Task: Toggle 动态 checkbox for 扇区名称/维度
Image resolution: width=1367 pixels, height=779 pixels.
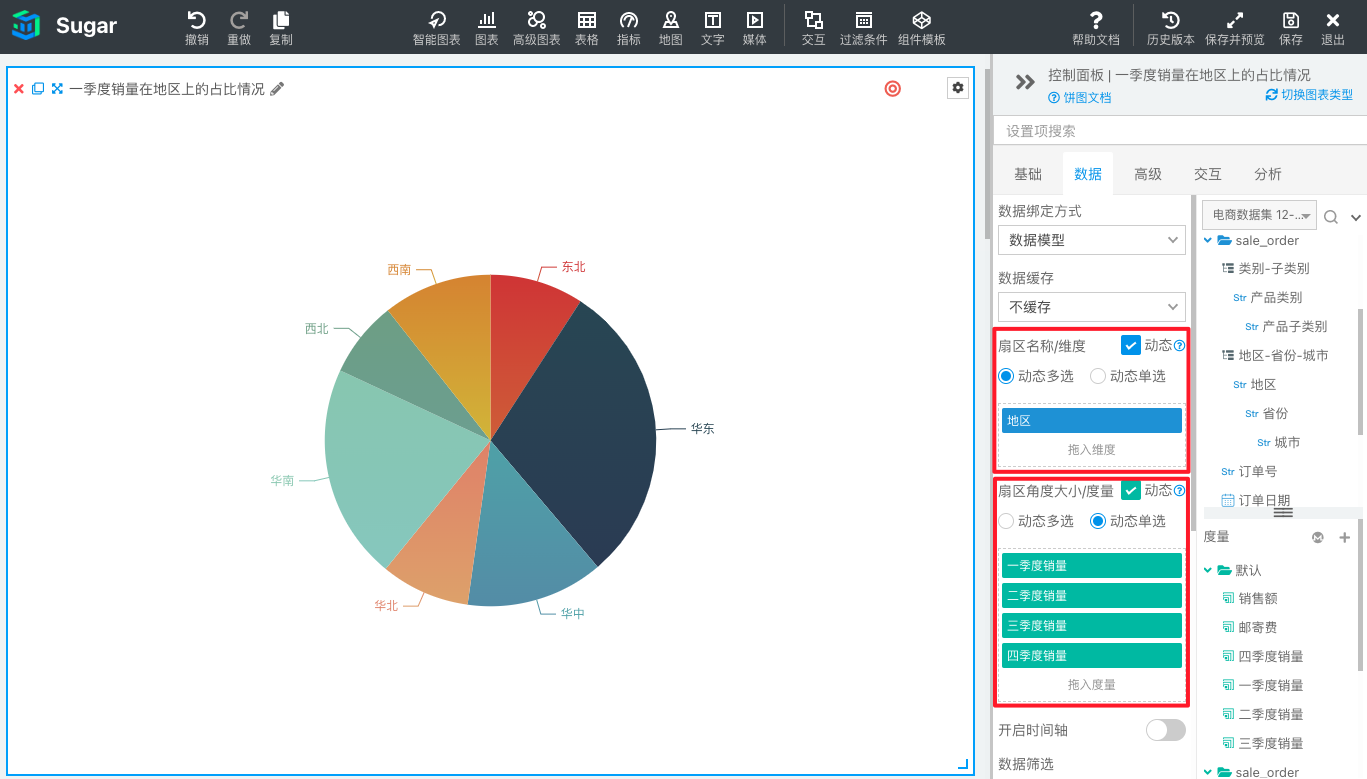Action: (x=1131, y=345)
